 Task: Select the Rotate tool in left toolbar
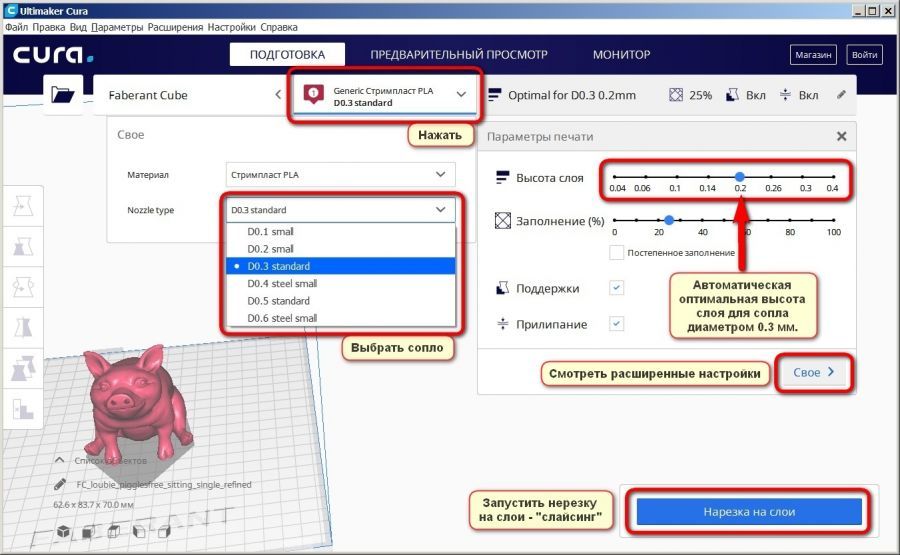click(22, 287)
